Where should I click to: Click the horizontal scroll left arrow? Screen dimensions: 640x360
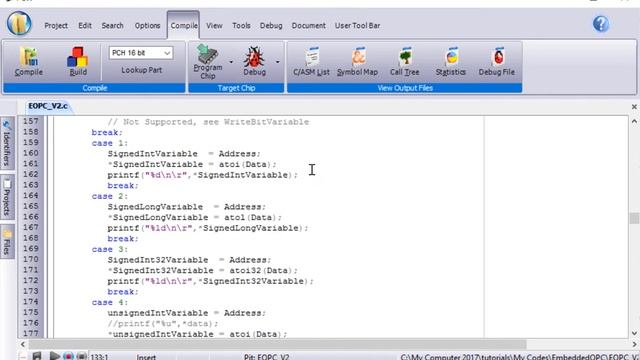tap(23, 344)
